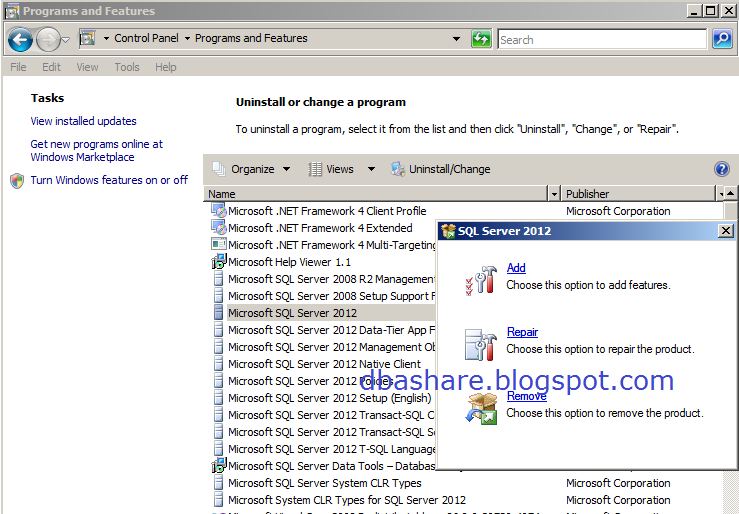739x514 pixels.
Task: Click the shield icon beside Windows features
Action: tap(17, 180)
